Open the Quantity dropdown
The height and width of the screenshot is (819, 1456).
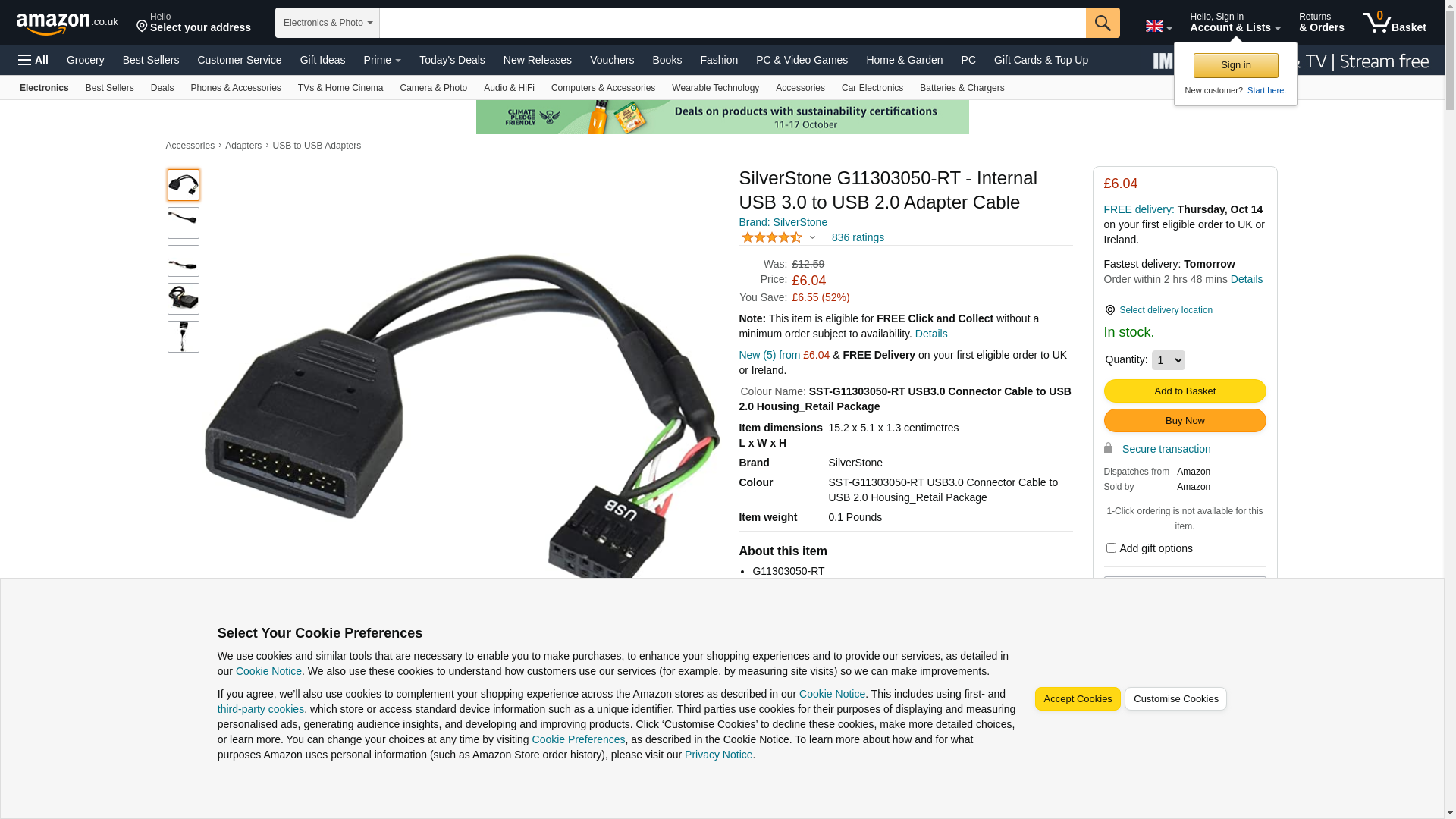point(1168,360)
